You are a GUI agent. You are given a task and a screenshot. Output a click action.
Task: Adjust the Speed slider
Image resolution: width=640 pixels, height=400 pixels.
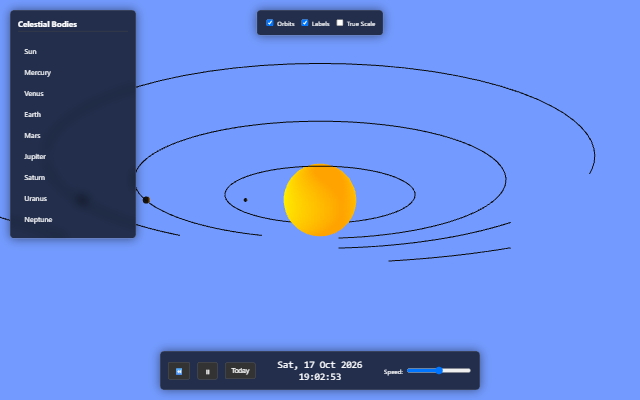pos(439,371)
